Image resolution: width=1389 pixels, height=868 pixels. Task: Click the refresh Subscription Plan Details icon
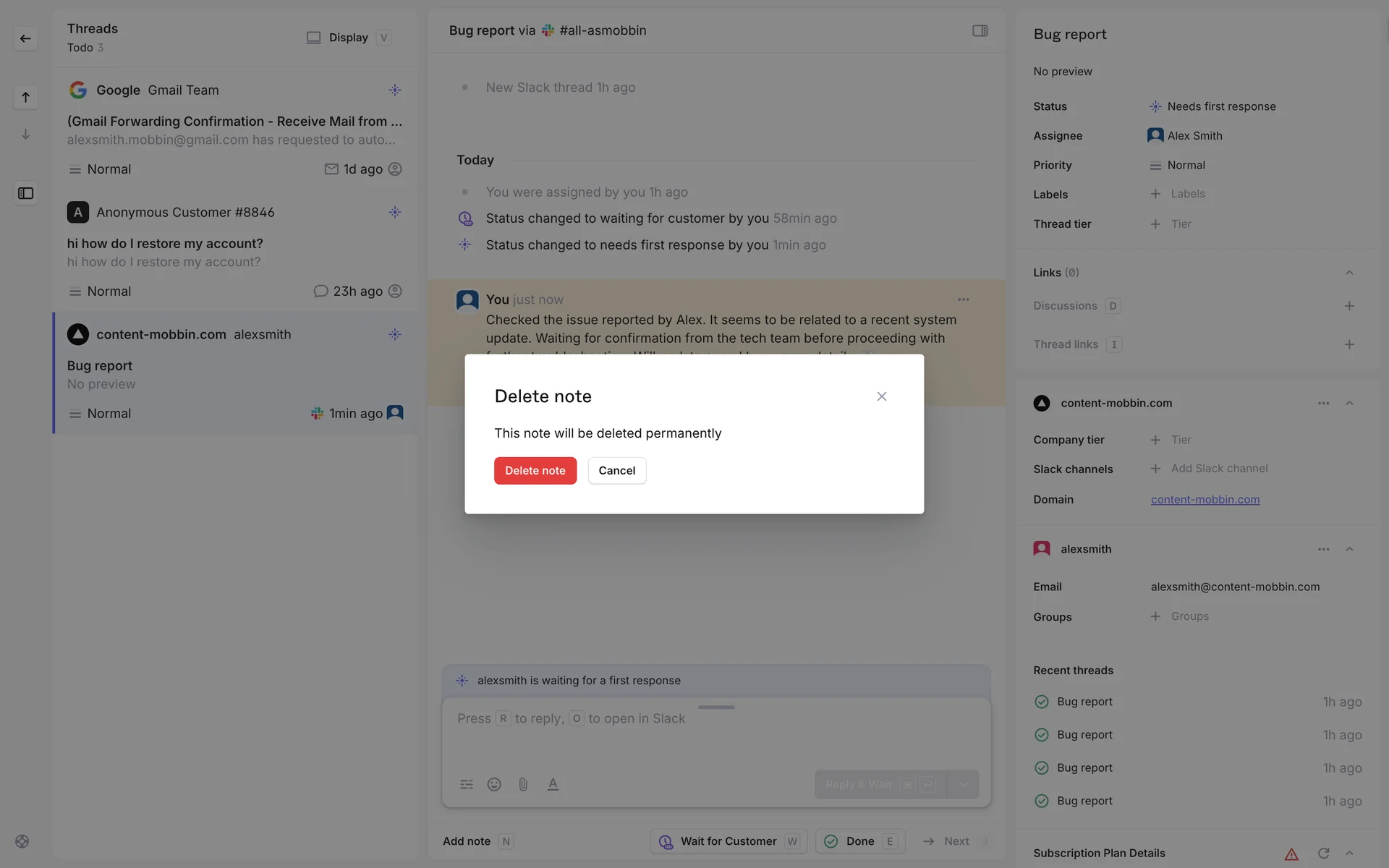[1323, 854]
